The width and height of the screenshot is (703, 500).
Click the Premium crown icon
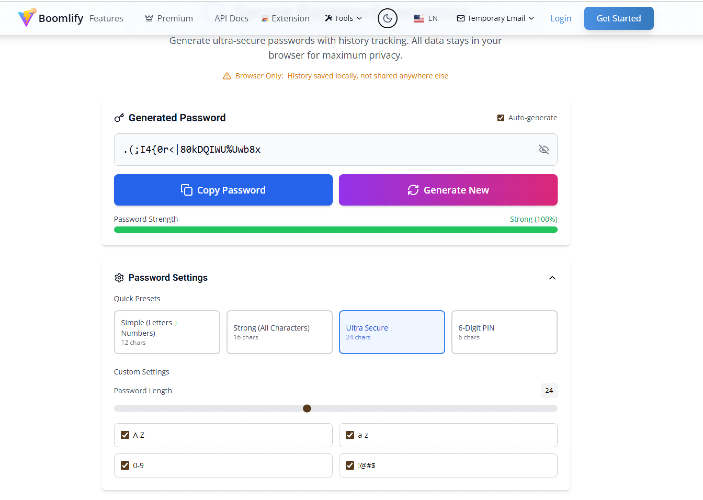pos(149,18)
